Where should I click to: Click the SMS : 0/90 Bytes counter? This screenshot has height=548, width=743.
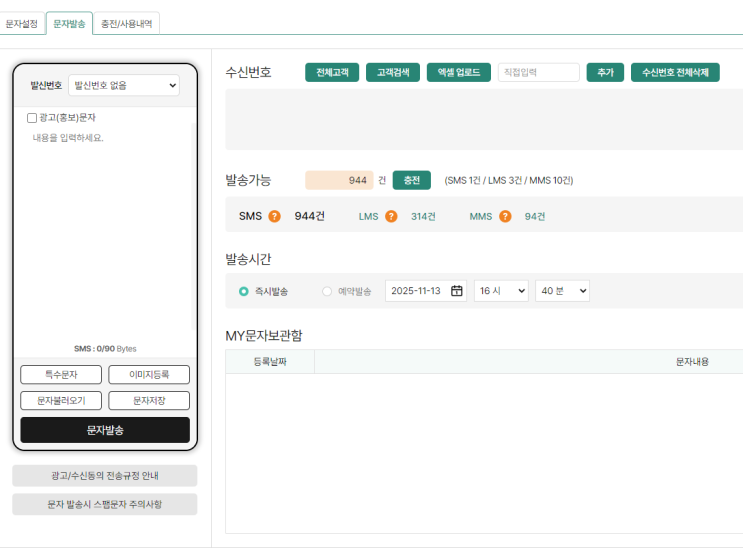coord(105,348)
